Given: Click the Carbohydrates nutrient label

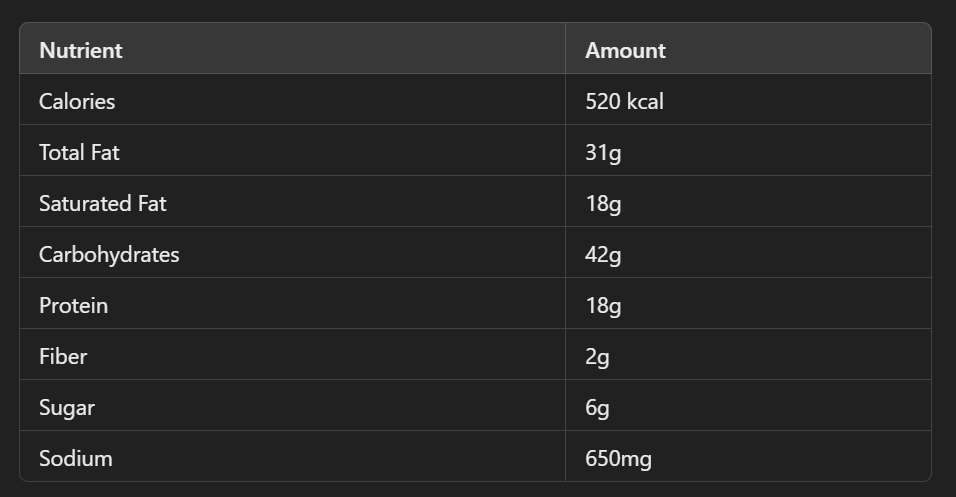Looking at the screenshot, I should (x=109, y=254).
